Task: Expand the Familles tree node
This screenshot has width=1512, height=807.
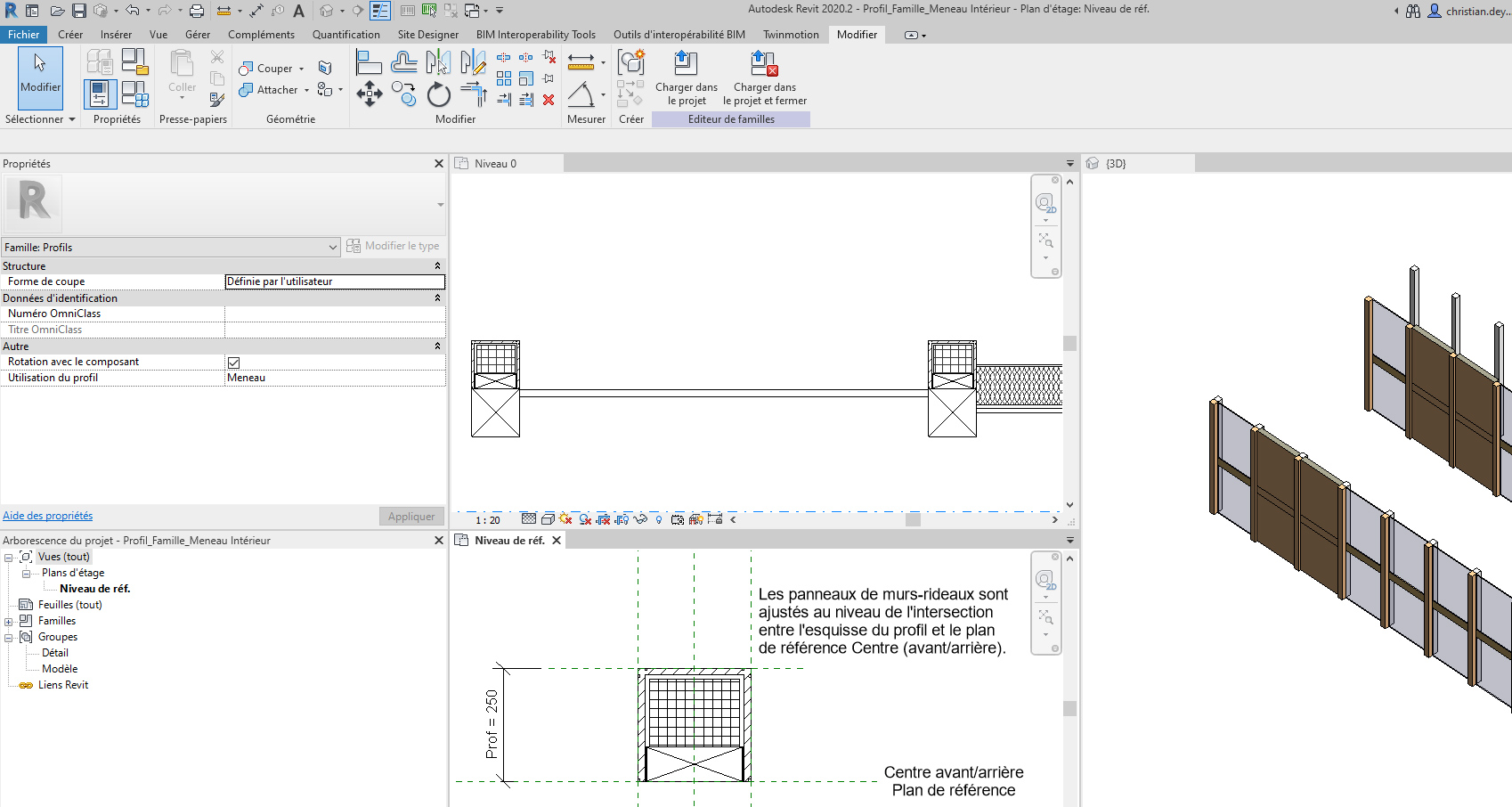Action: click(x=8, y=622)
